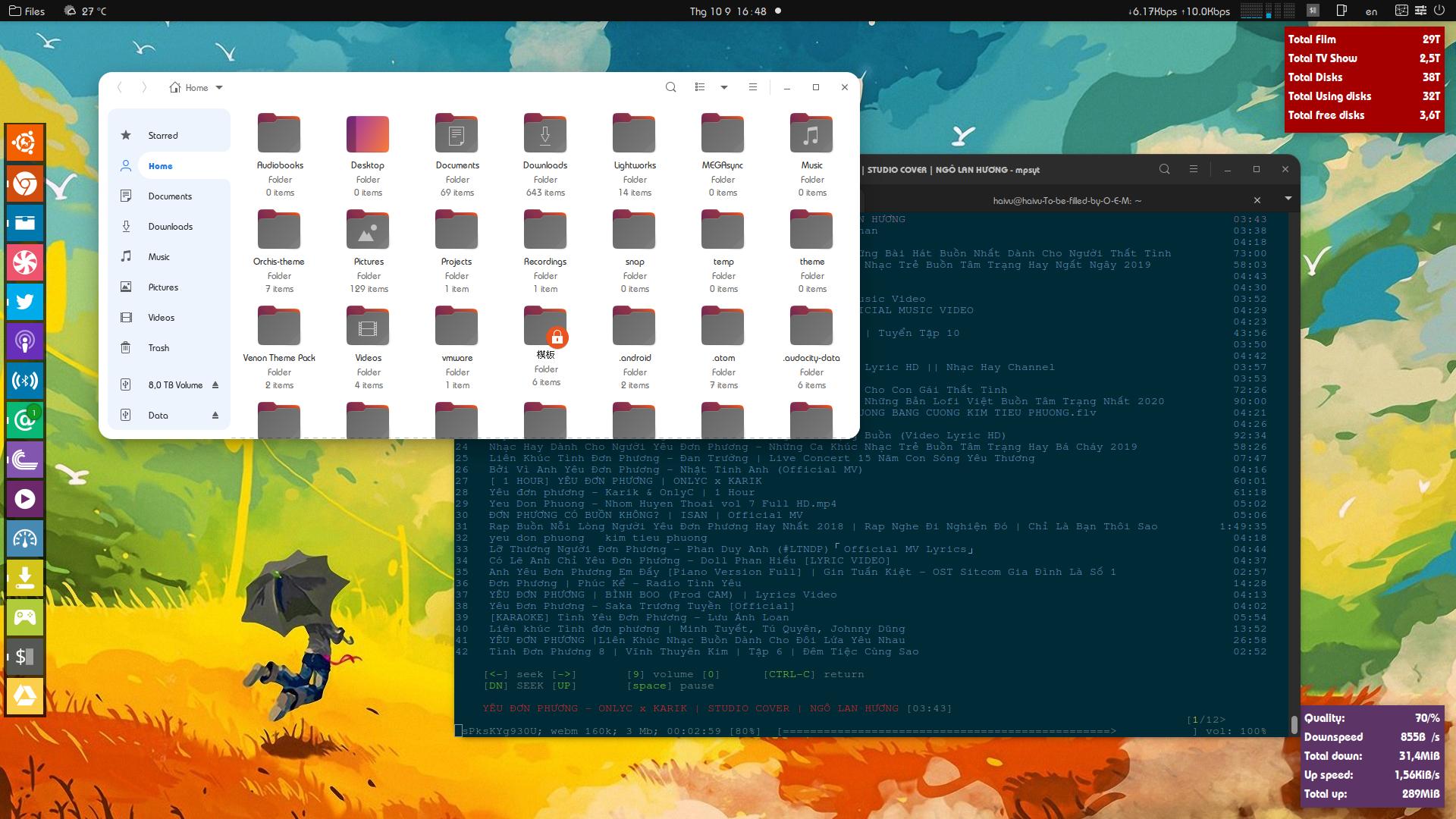Open the Files app menu in top bar
Viewport: 1456px width, 819px height.
pos(27,11)
